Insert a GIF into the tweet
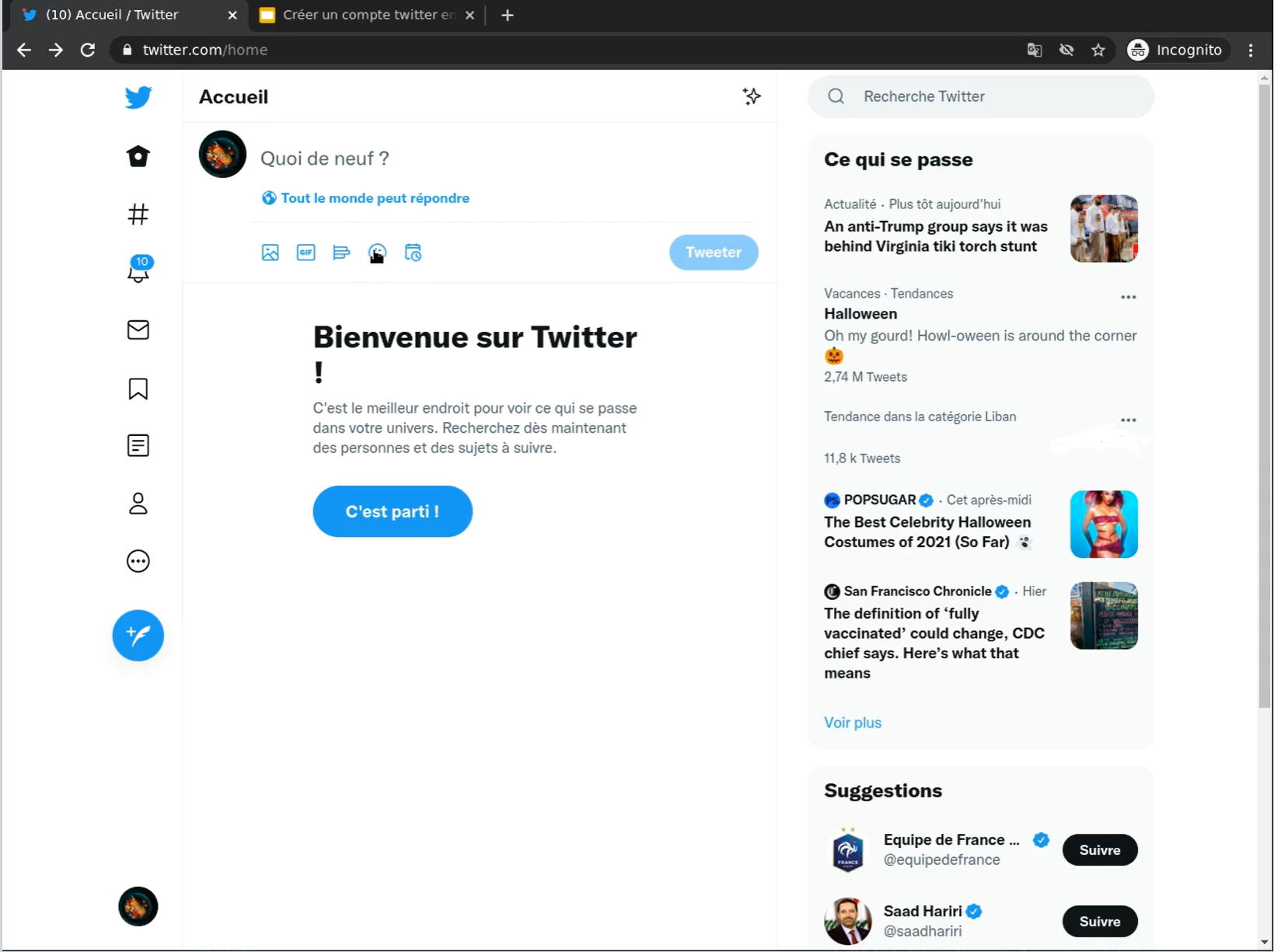 click(x=305, y=253)
